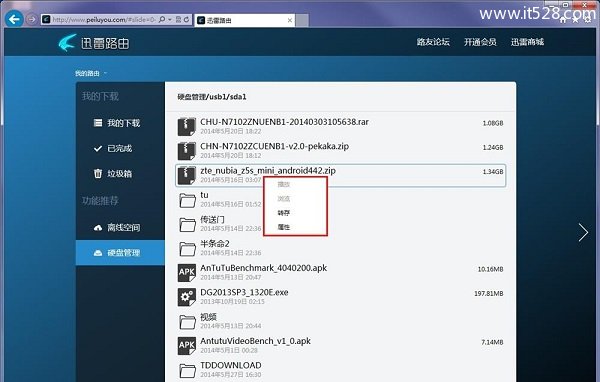Click the 视频 folder icon

point(188,322)
